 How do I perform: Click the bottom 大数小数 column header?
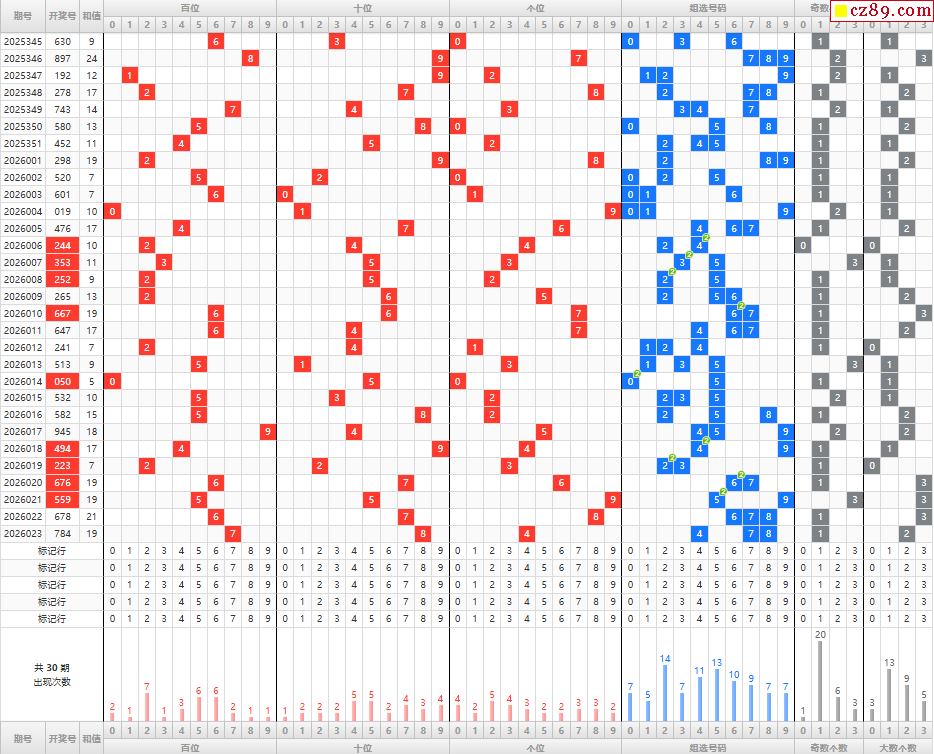[x=896, y=747]
